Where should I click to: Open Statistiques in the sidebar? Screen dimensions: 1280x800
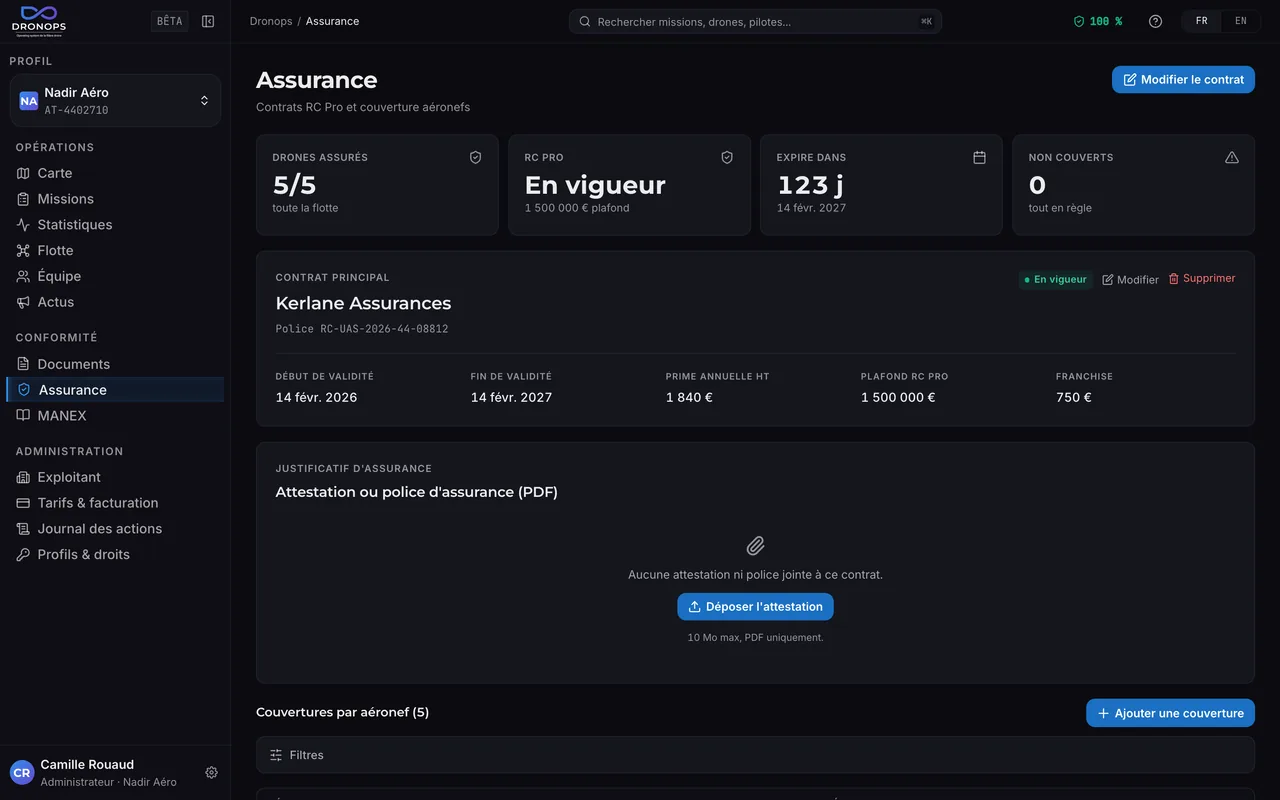pos(115,225)
